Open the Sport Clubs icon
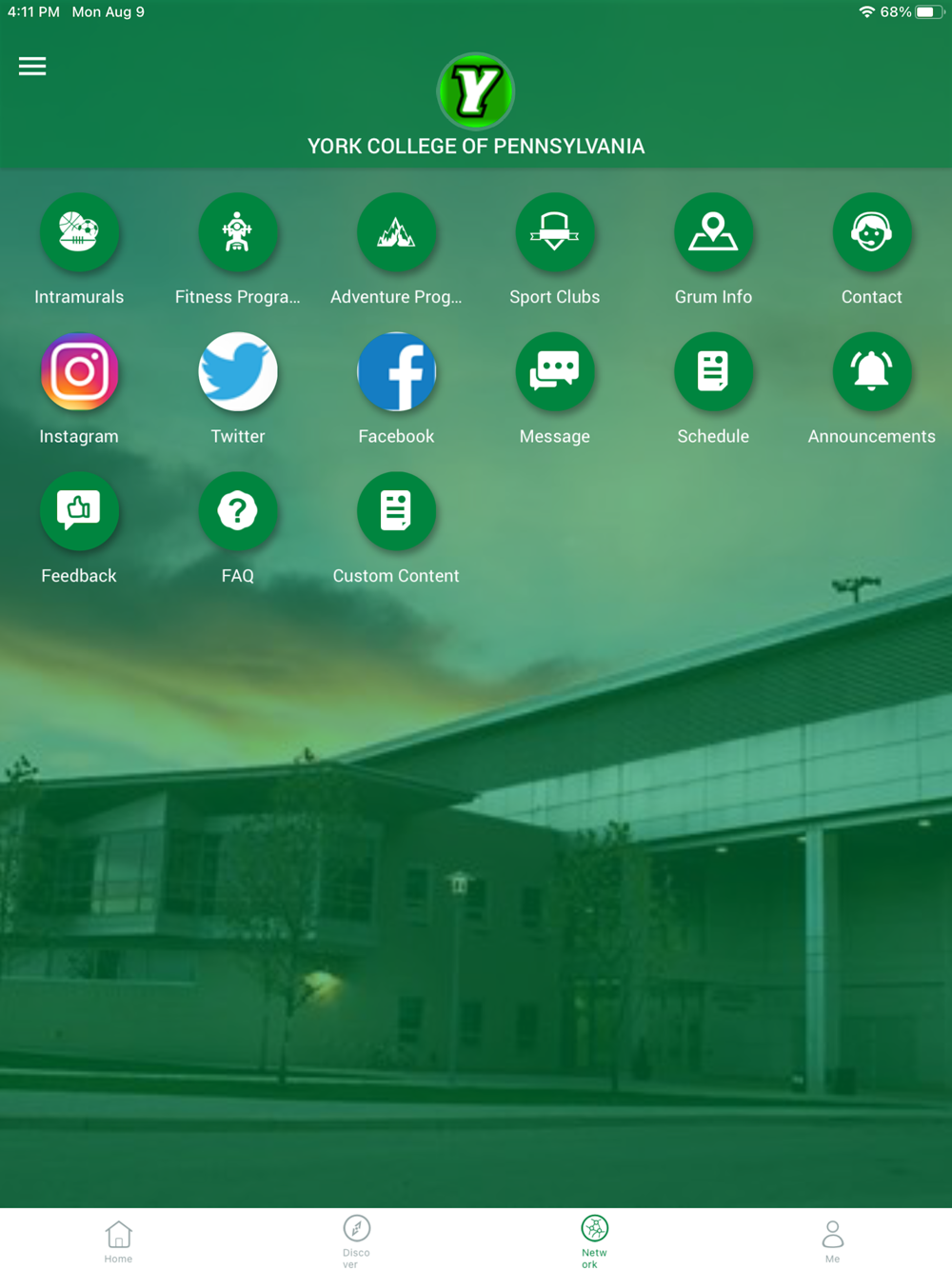 [x=555, y=232]
